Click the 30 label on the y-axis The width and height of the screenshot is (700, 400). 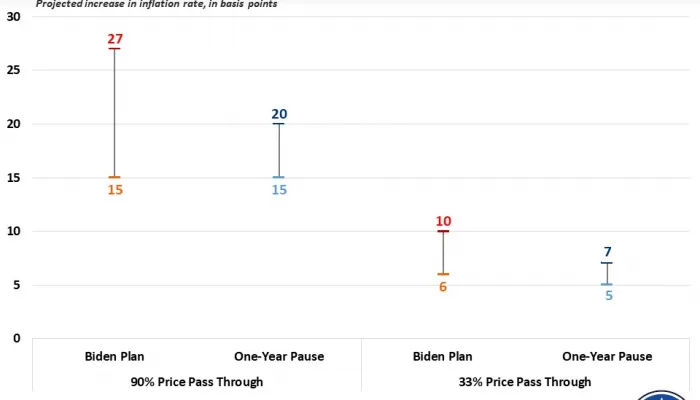click(13, 18)
